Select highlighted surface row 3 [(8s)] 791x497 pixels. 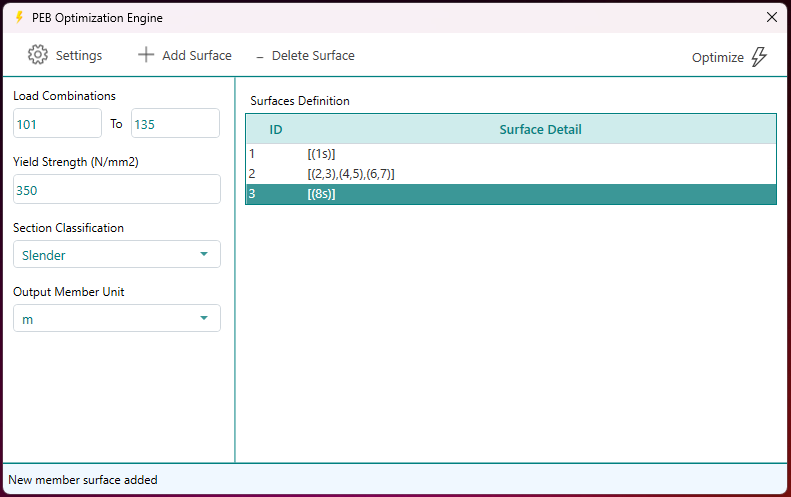320,194
